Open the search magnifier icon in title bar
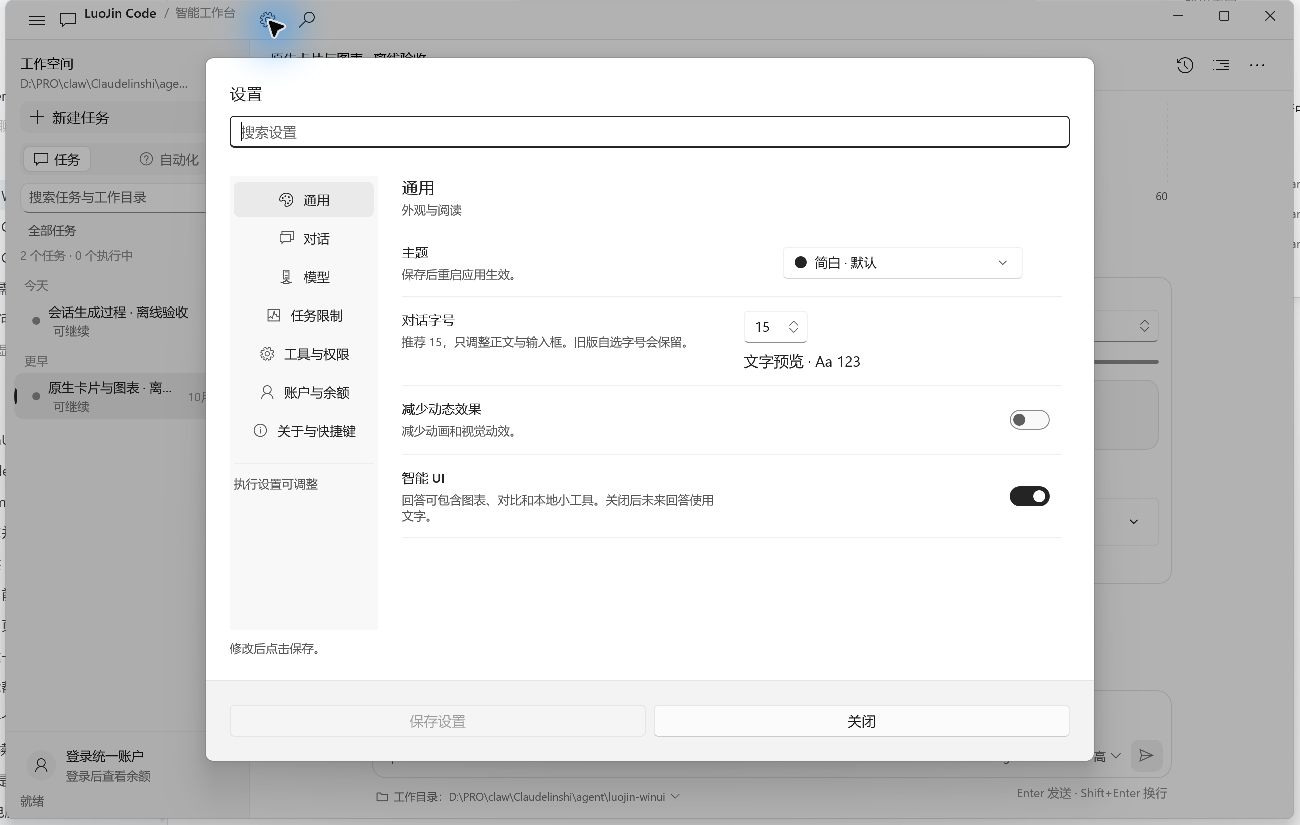The height and width of the screenshot is (825, 1300). pyautogui.click(x=307, y=20)
